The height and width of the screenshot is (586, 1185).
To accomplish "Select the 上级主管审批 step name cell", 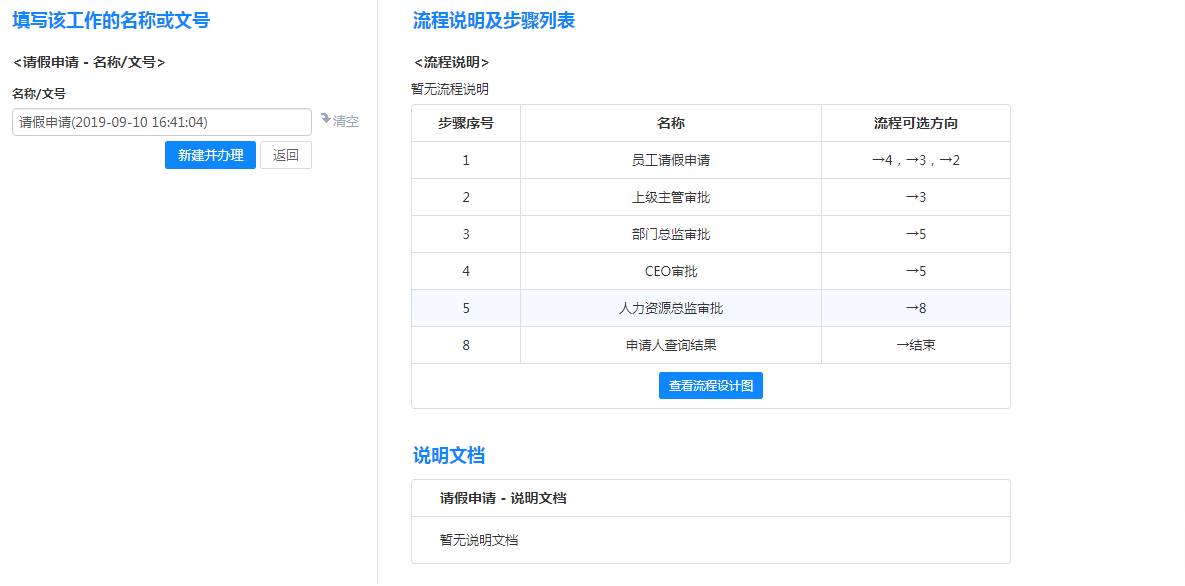I will [670, 197].
